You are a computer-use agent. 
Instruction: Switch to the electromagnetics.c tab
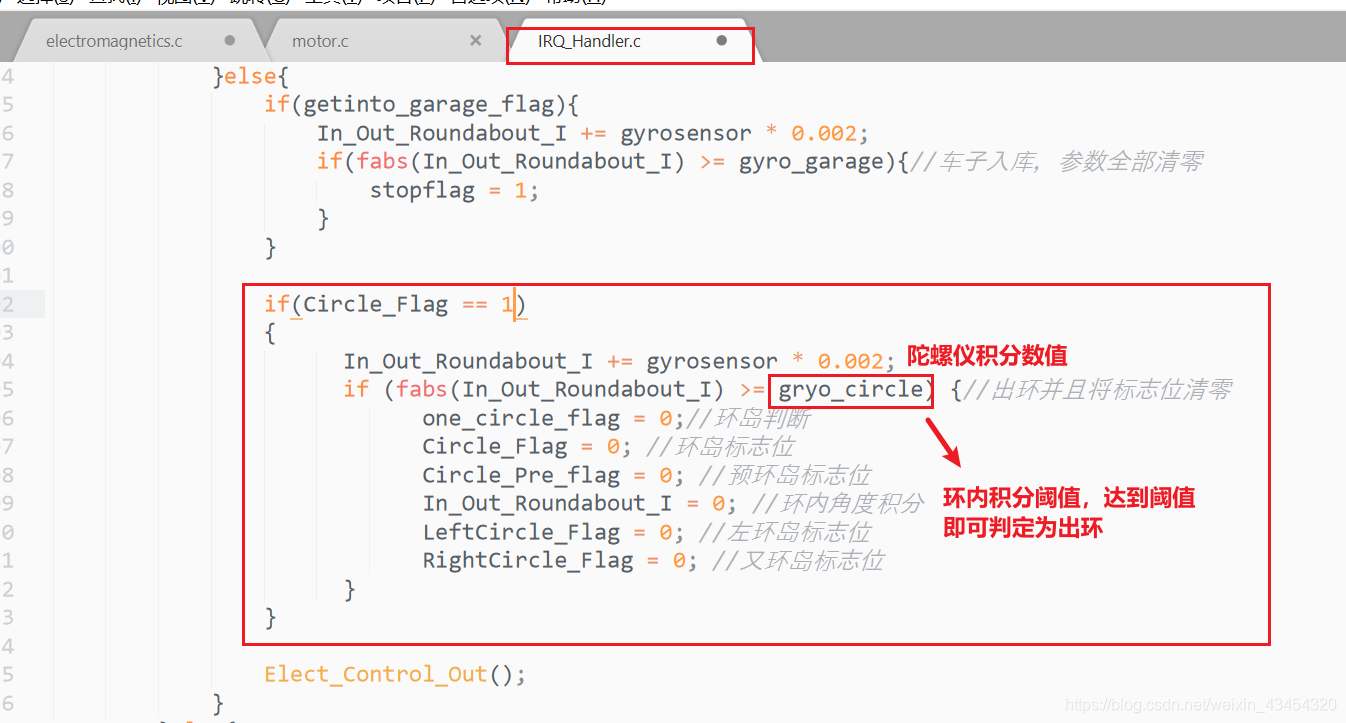pyautogui.click(x=114, y=41)
